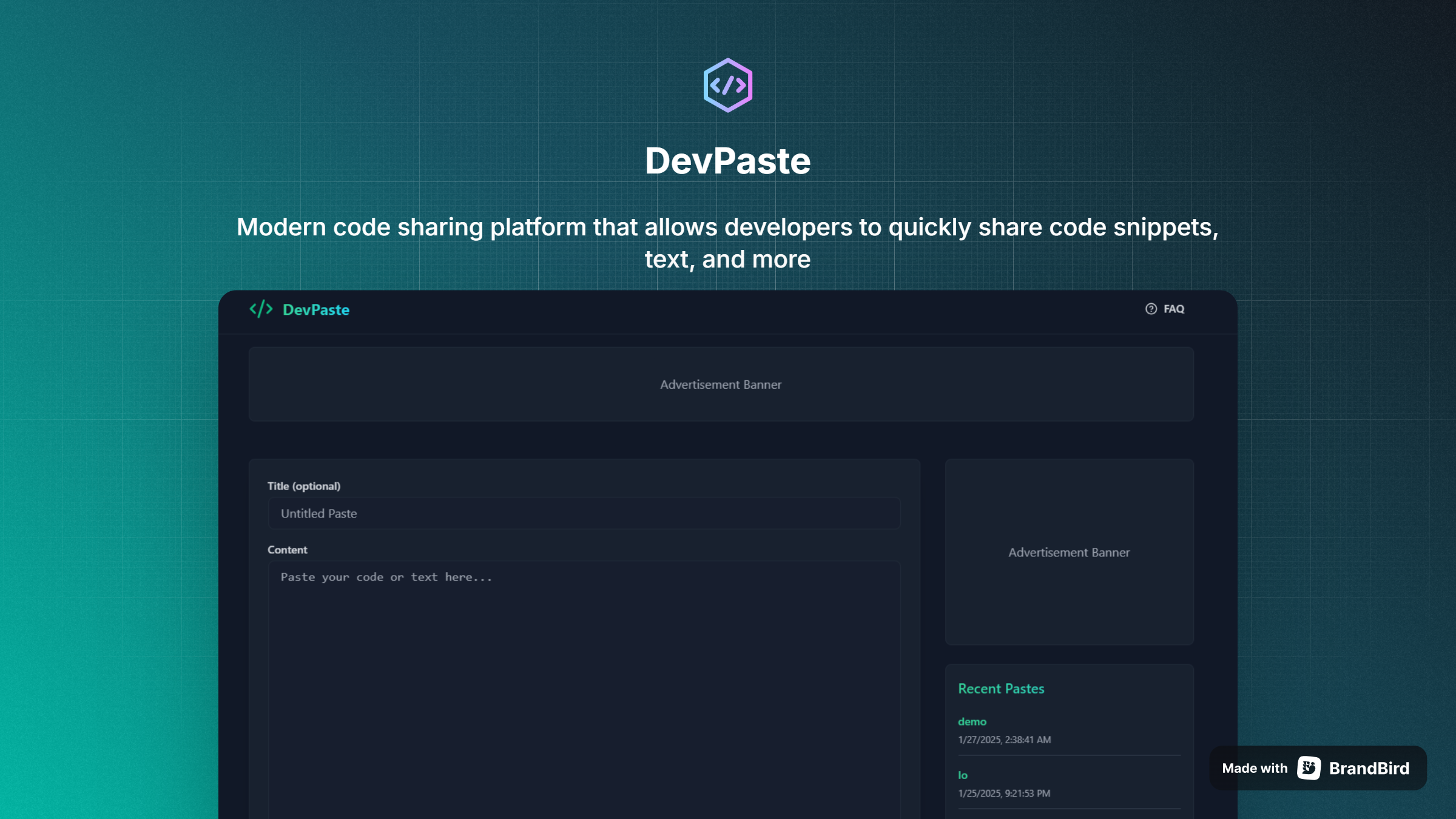
Task: Click the sidebar Advertisement Banner
Action: [1068, 552]
